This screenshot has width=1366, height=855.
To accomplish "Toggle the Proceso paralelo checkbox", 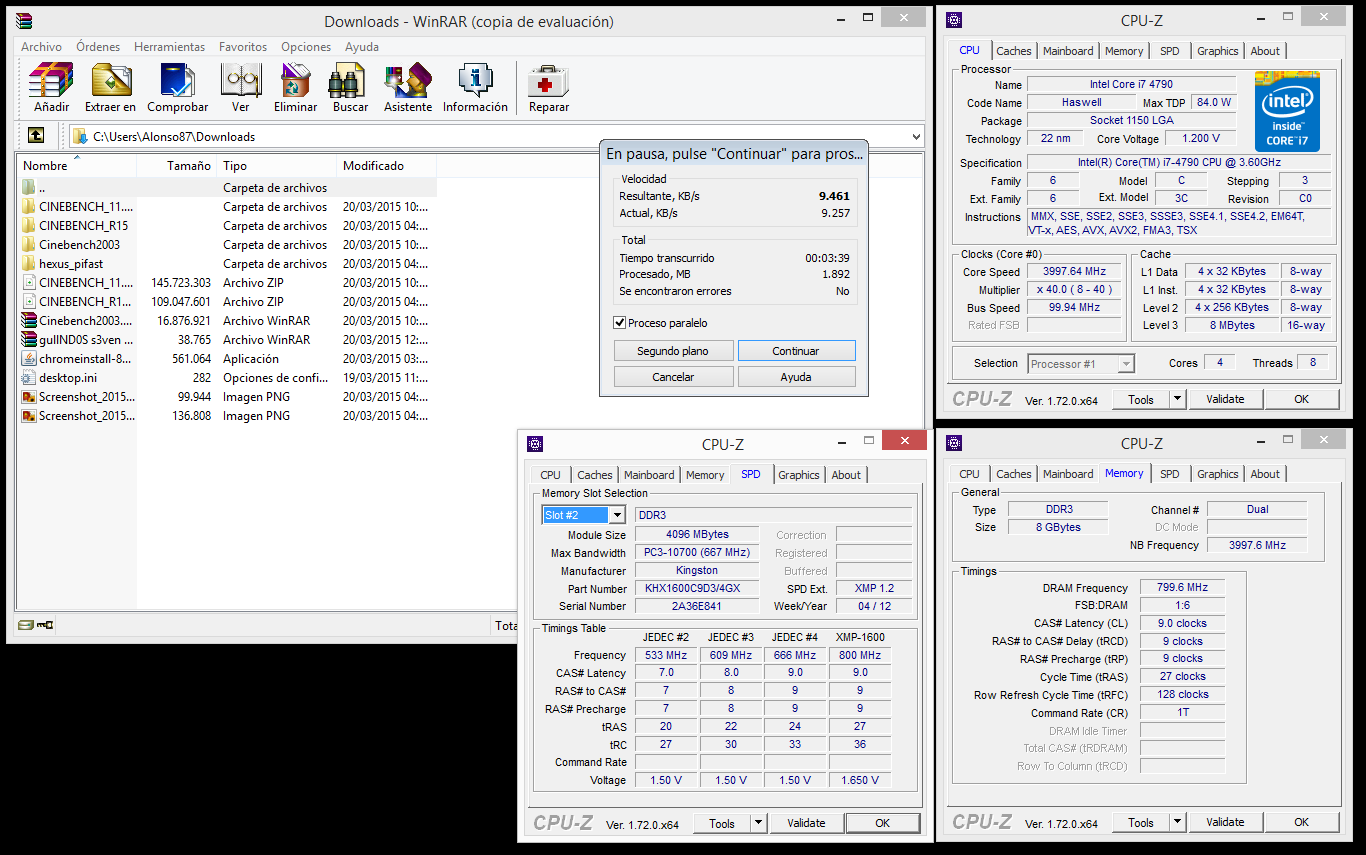I will coord(620,323).
